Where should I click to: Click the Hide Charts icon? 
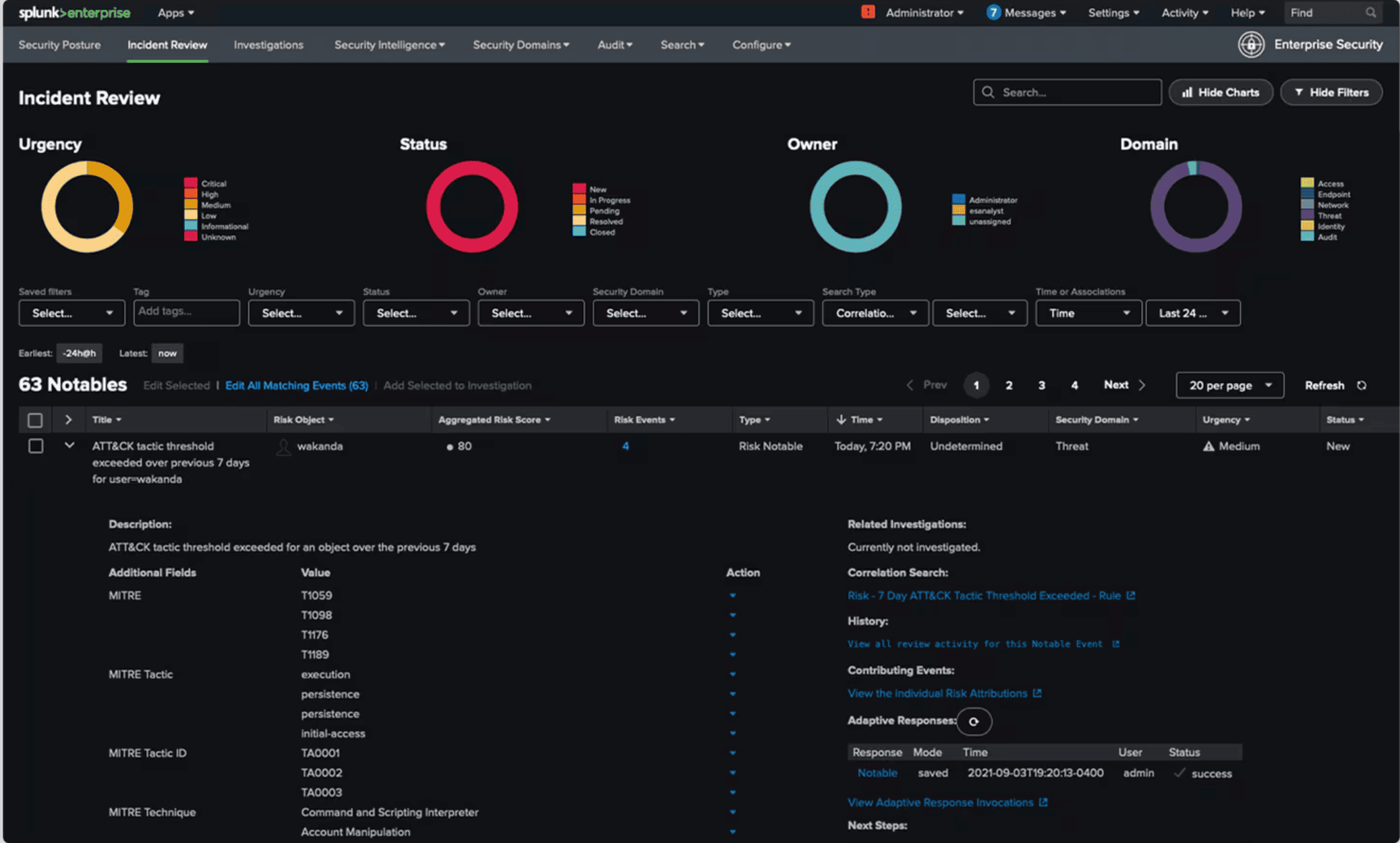tap(1188, 92)
